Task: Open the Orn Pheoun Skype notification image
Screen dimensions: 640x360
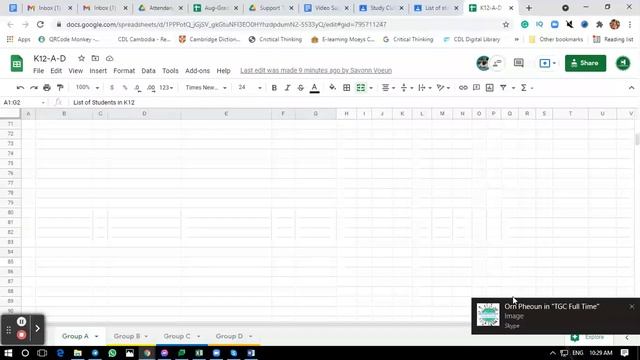Action: point(488,315)
